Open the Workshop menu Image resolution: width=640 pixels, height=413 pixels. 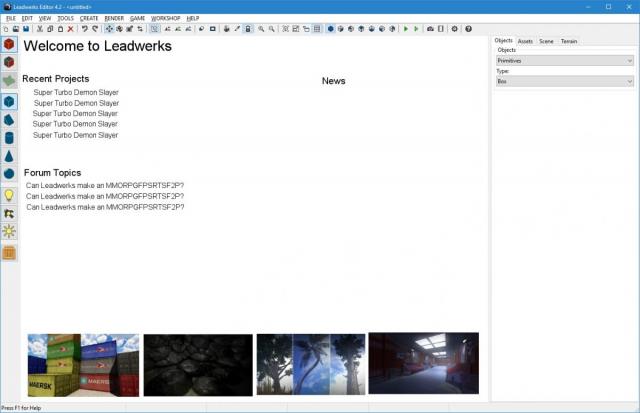point(166,18)
